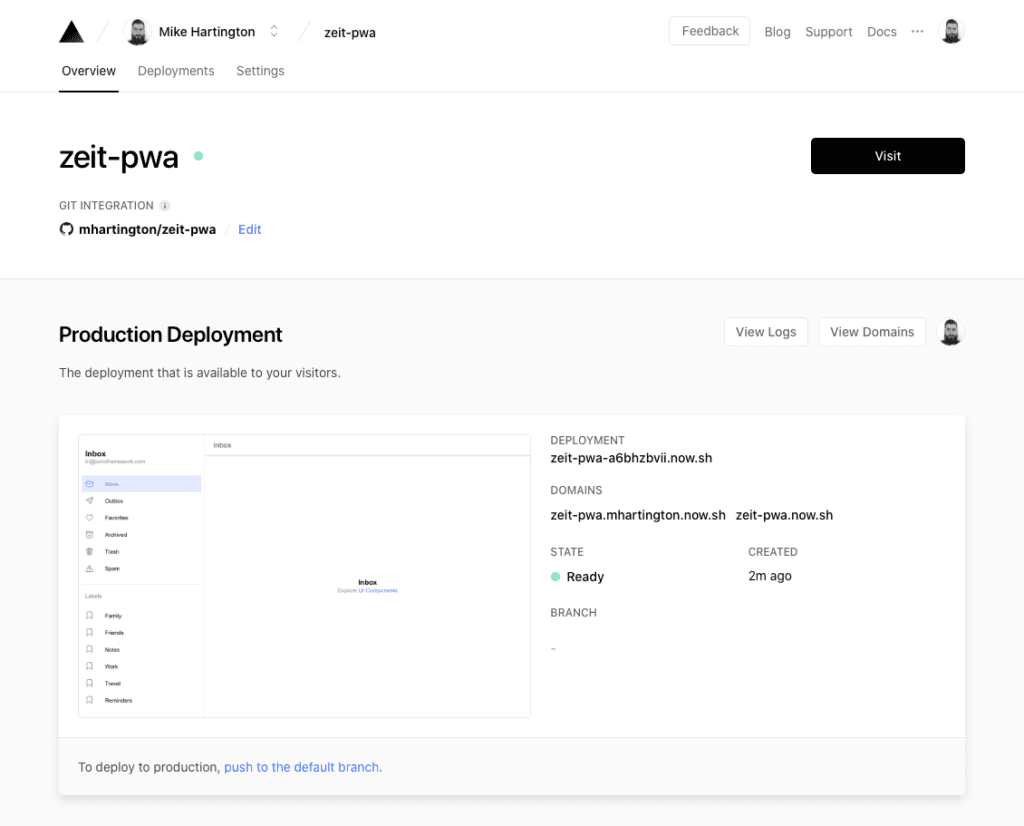Click the info icon next to GIT INTEGRATION

[166, 205]
